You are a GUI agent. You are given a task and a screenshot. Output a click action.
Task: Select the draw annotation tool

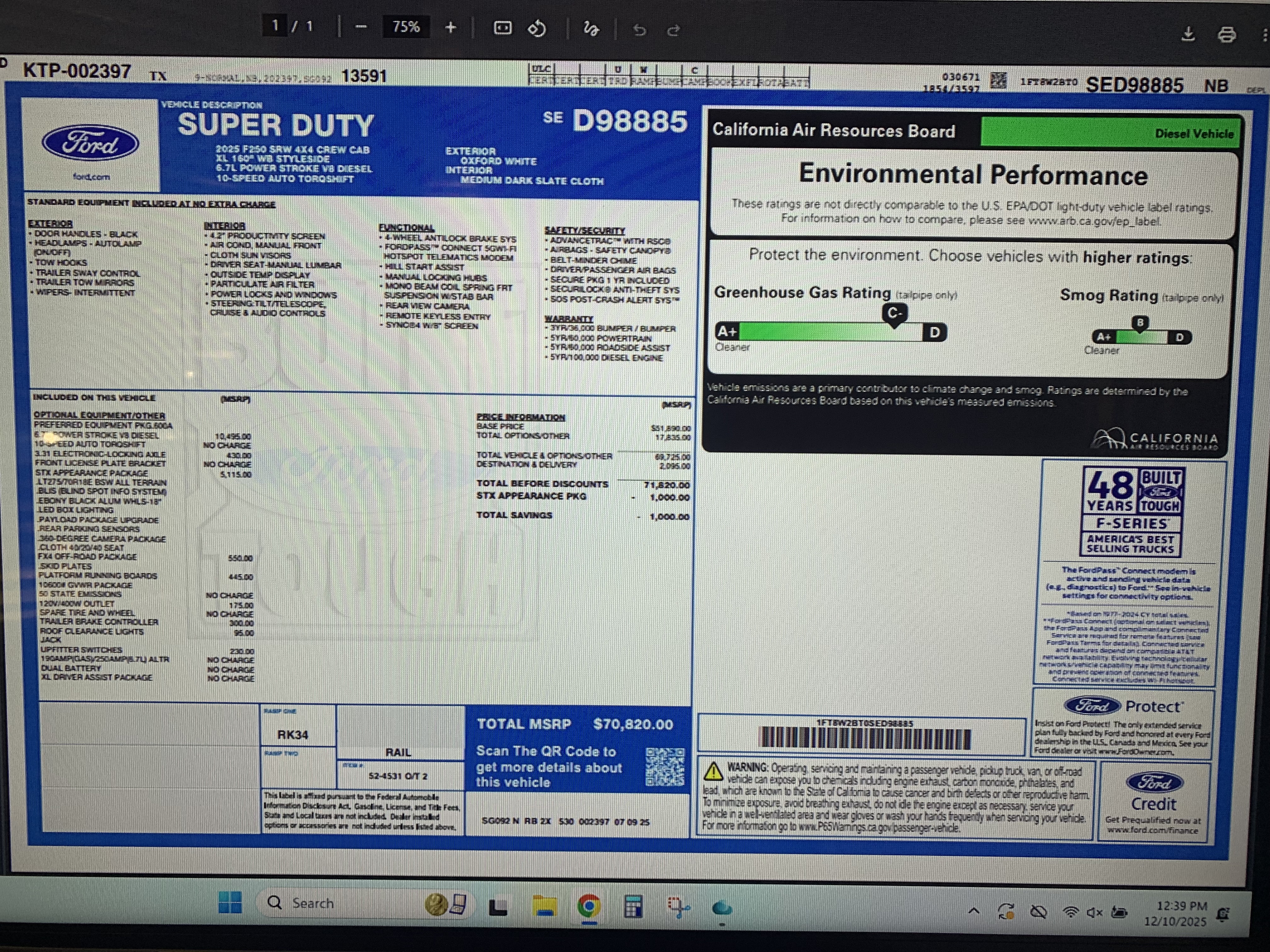point(591,29)
